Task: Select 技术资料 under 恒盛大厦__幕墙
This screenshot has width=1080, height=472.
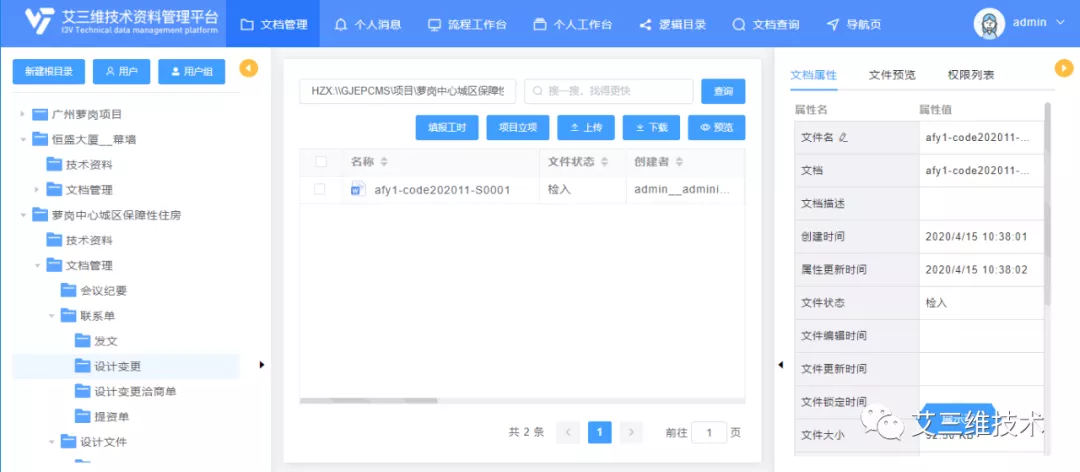Action: click(90, 165)
